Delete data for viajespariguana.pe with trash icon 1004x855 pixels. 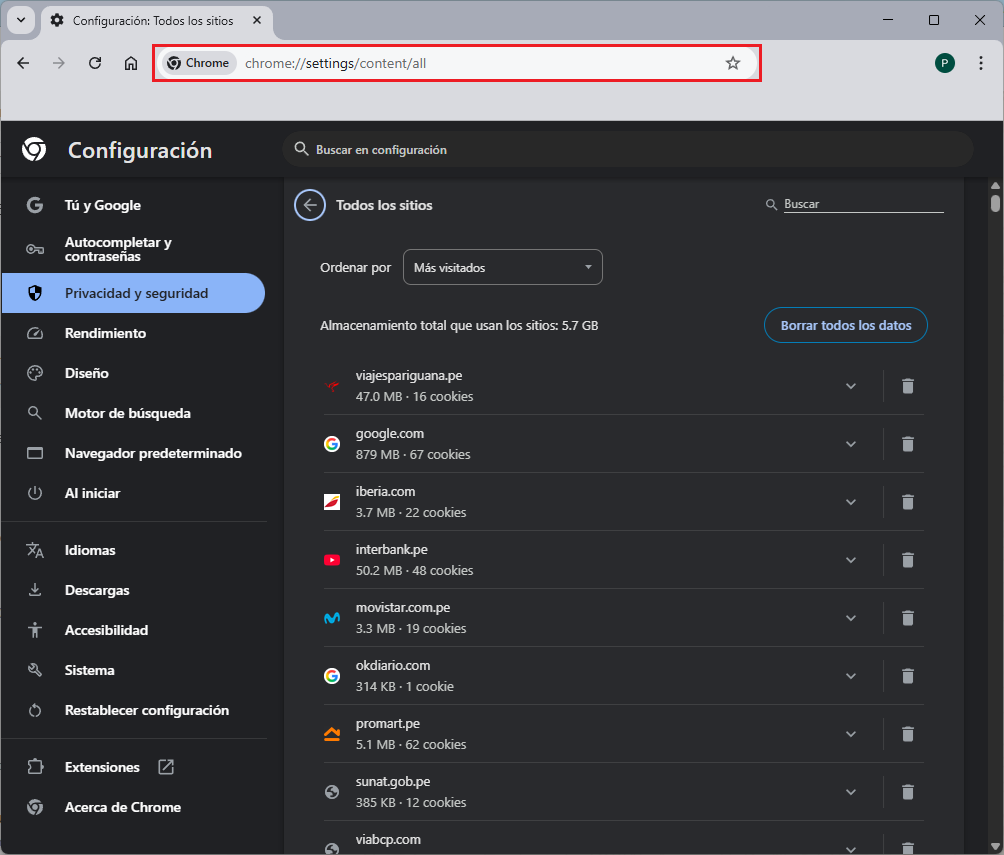point(907,386)
